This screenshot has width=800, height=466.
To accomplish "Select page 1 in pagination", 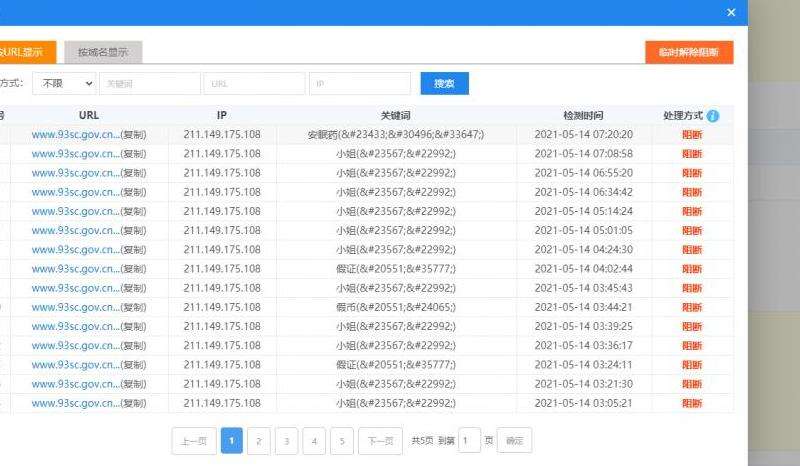I will point(232,440).
